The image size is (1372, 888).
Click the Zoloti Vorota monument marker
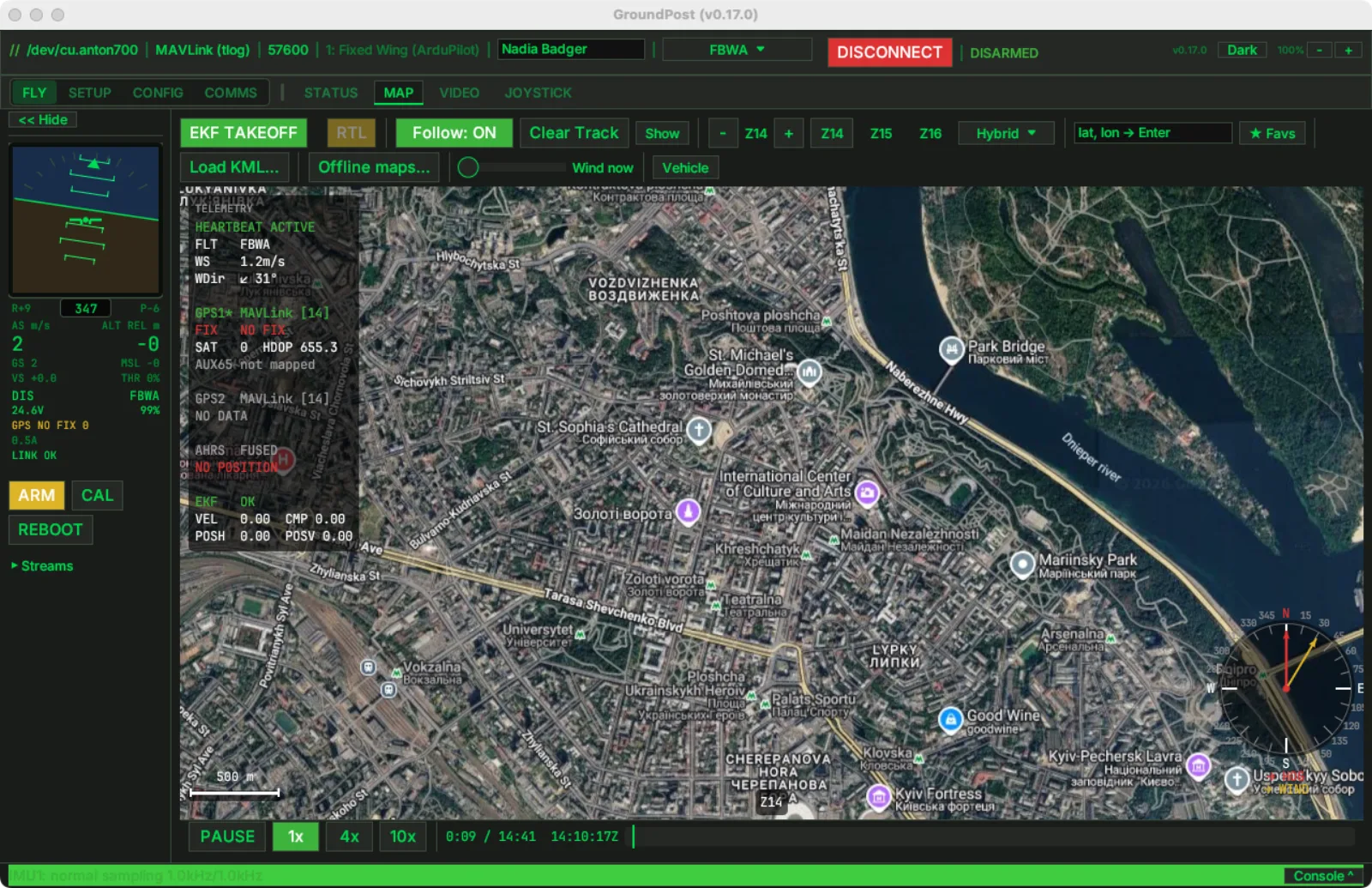[x=688, y=511]
